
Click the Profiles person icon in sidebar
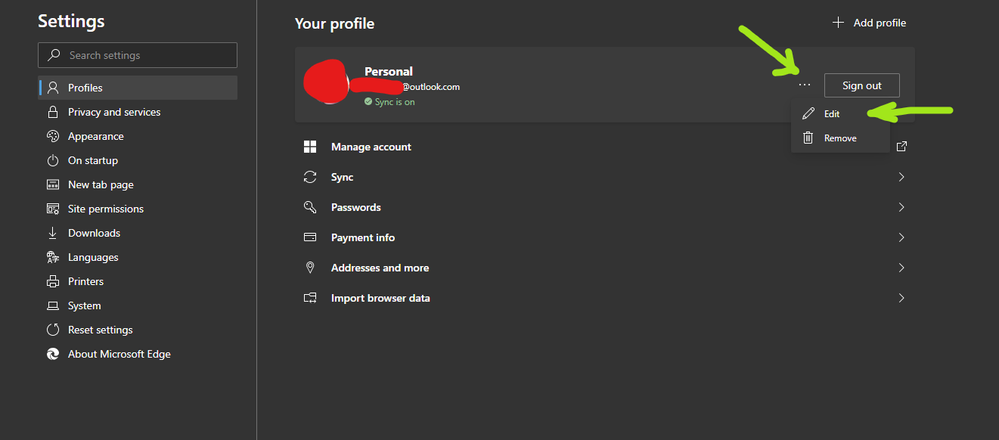point(54,88)
